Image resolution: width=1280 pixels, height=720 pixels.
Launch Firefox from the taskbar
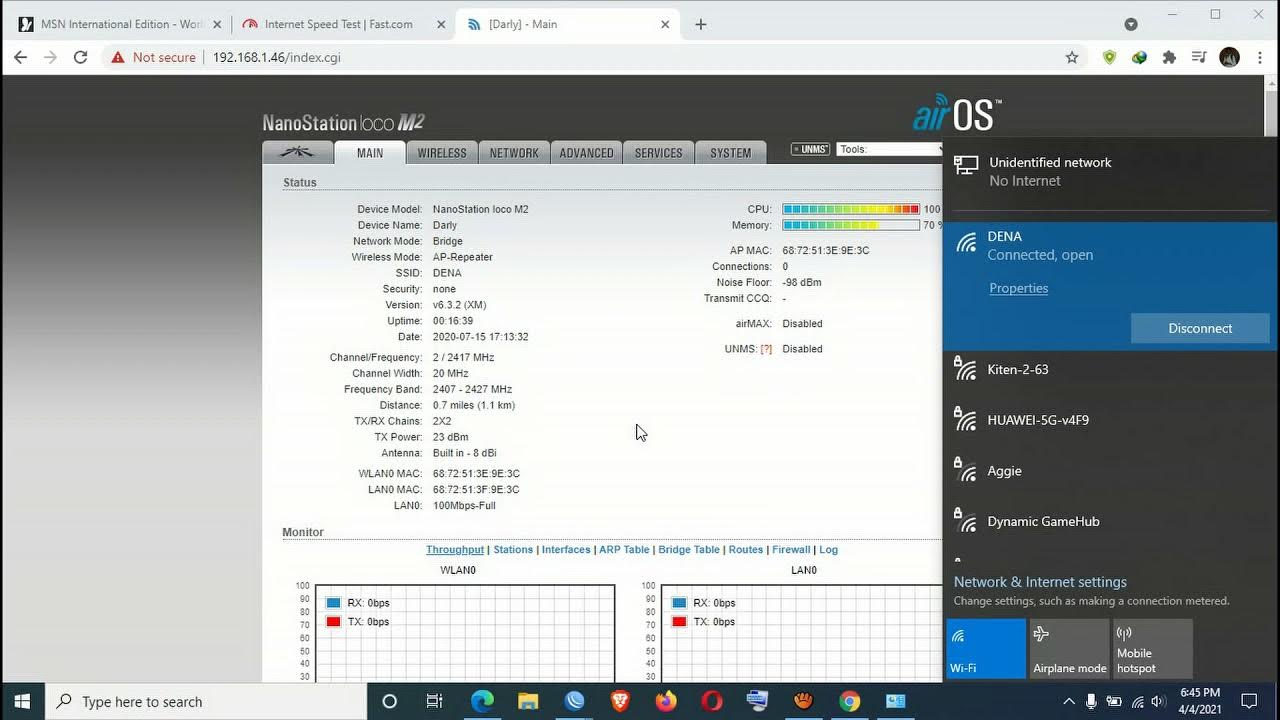[x=666, y=701]
